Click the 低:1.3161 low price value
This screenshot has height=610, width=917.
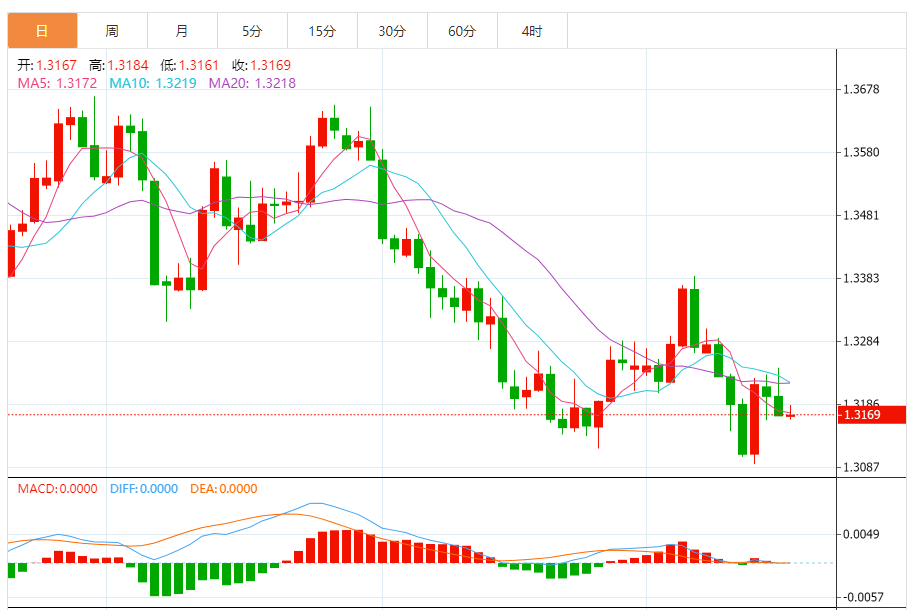[189, 65]
